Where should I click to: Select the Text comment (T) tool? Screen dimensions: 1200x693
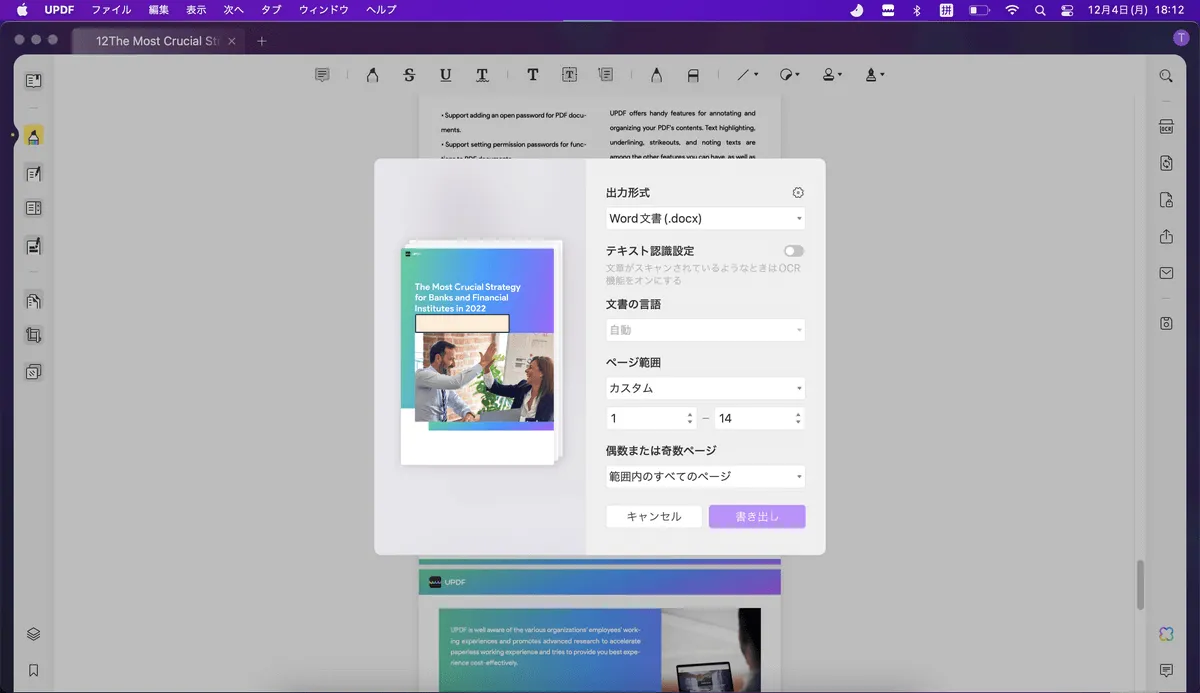point(533,75)
